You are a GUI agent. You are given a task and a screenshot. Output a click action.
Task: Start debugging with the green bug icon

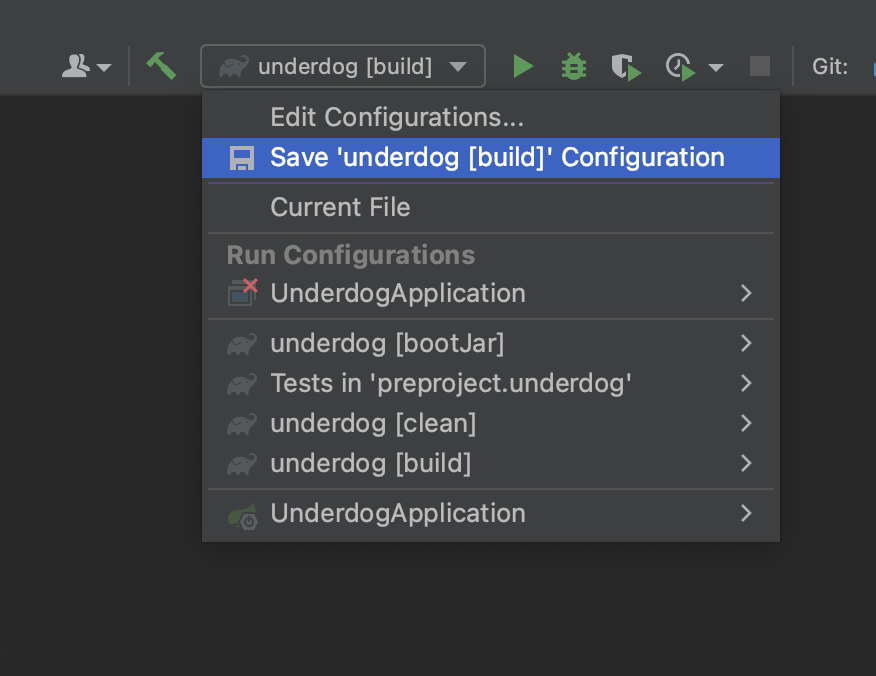pyautogui.click(x=574, y=66)
